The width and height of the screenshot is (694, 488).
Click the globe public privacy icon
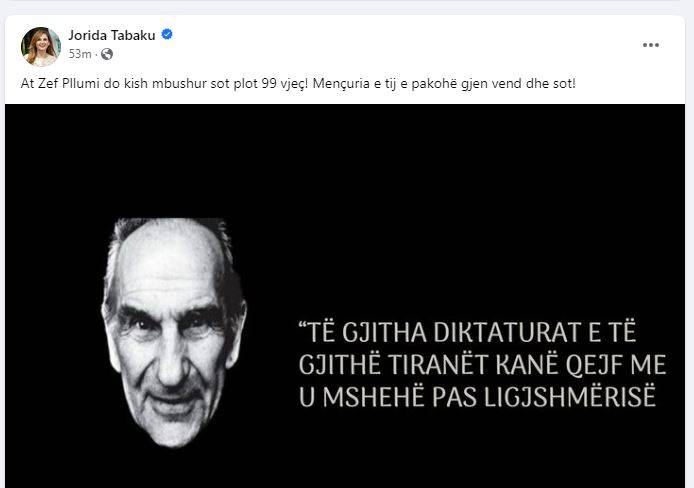point(107,54)
